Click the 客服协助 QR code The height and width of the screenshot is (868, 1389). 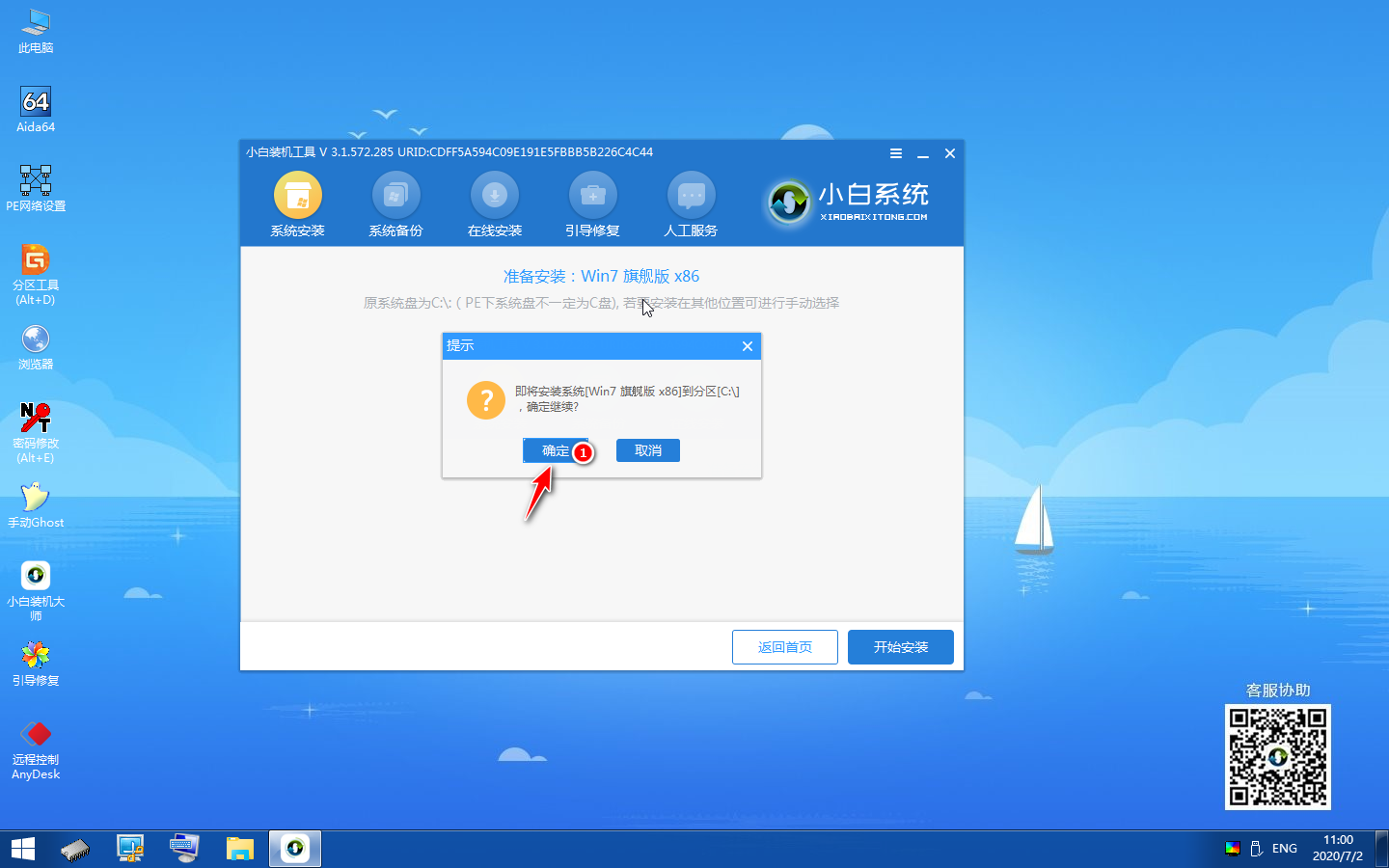point(1278,757)
